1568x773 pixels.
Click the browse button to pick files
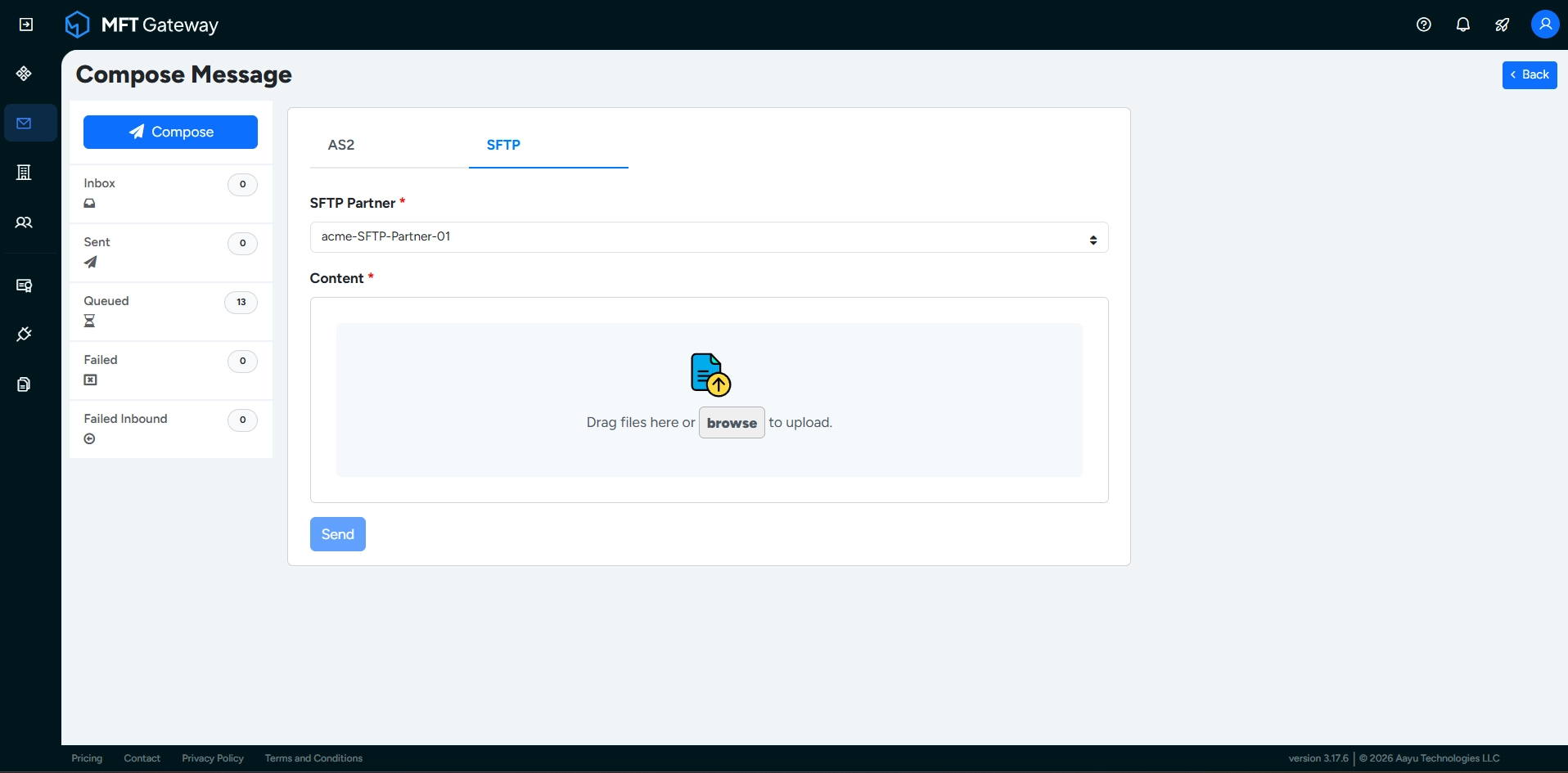coord(732,423)
